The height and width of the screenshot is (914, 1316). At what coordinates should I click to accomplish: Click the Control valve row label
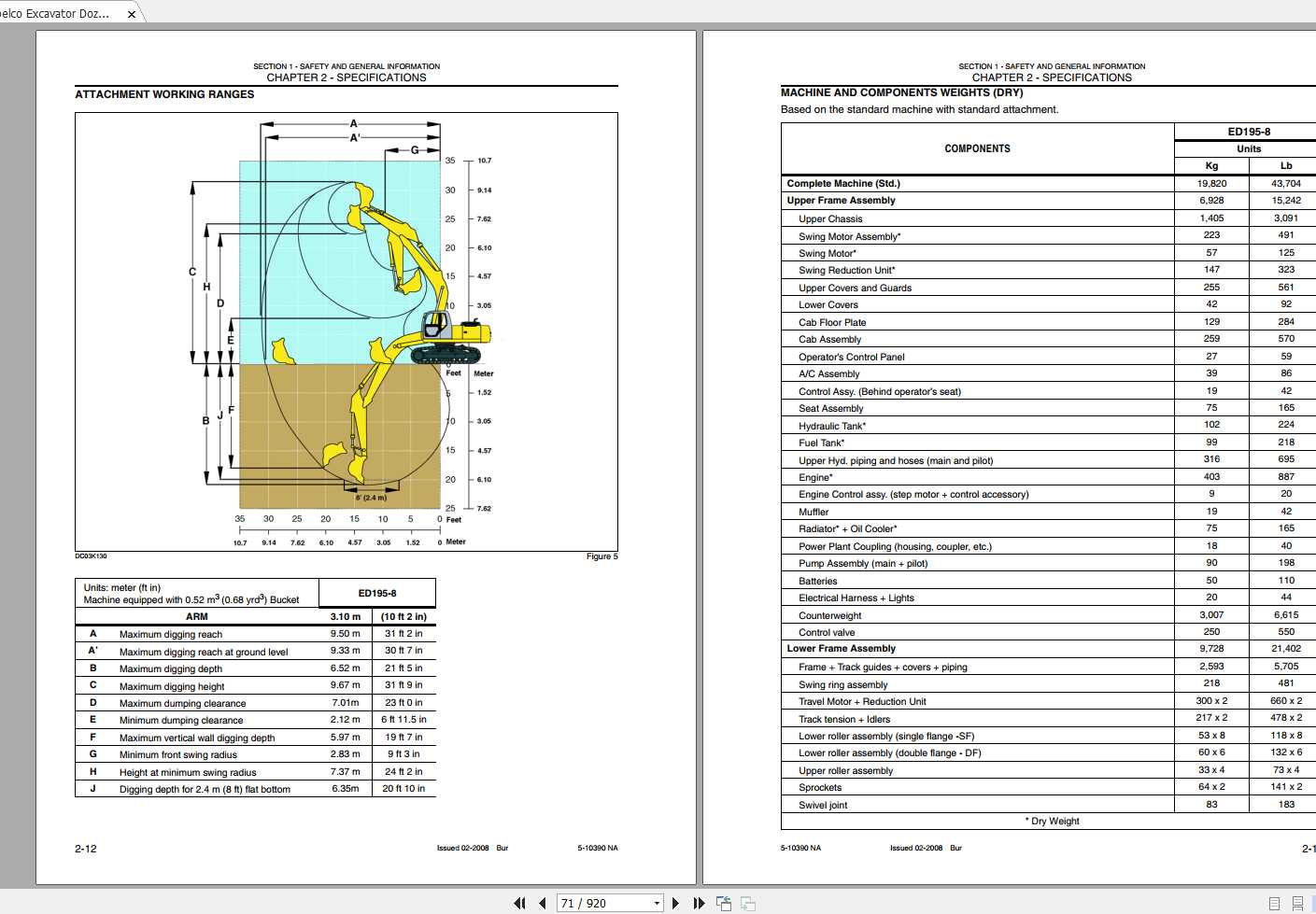(x=827, y=632)
